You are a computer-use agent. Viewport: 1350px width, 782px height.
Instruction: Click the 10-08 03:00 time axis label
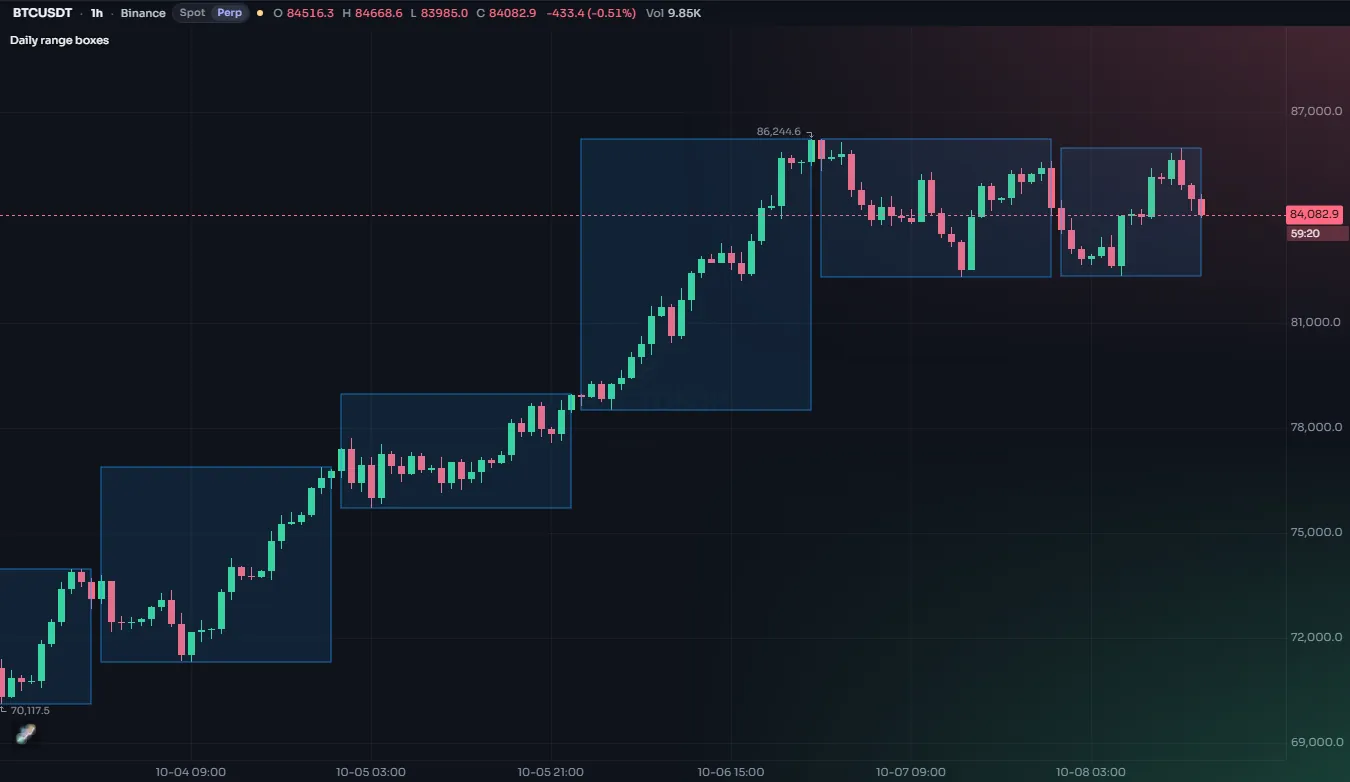pyautogui.click(x=1091, y=772)
